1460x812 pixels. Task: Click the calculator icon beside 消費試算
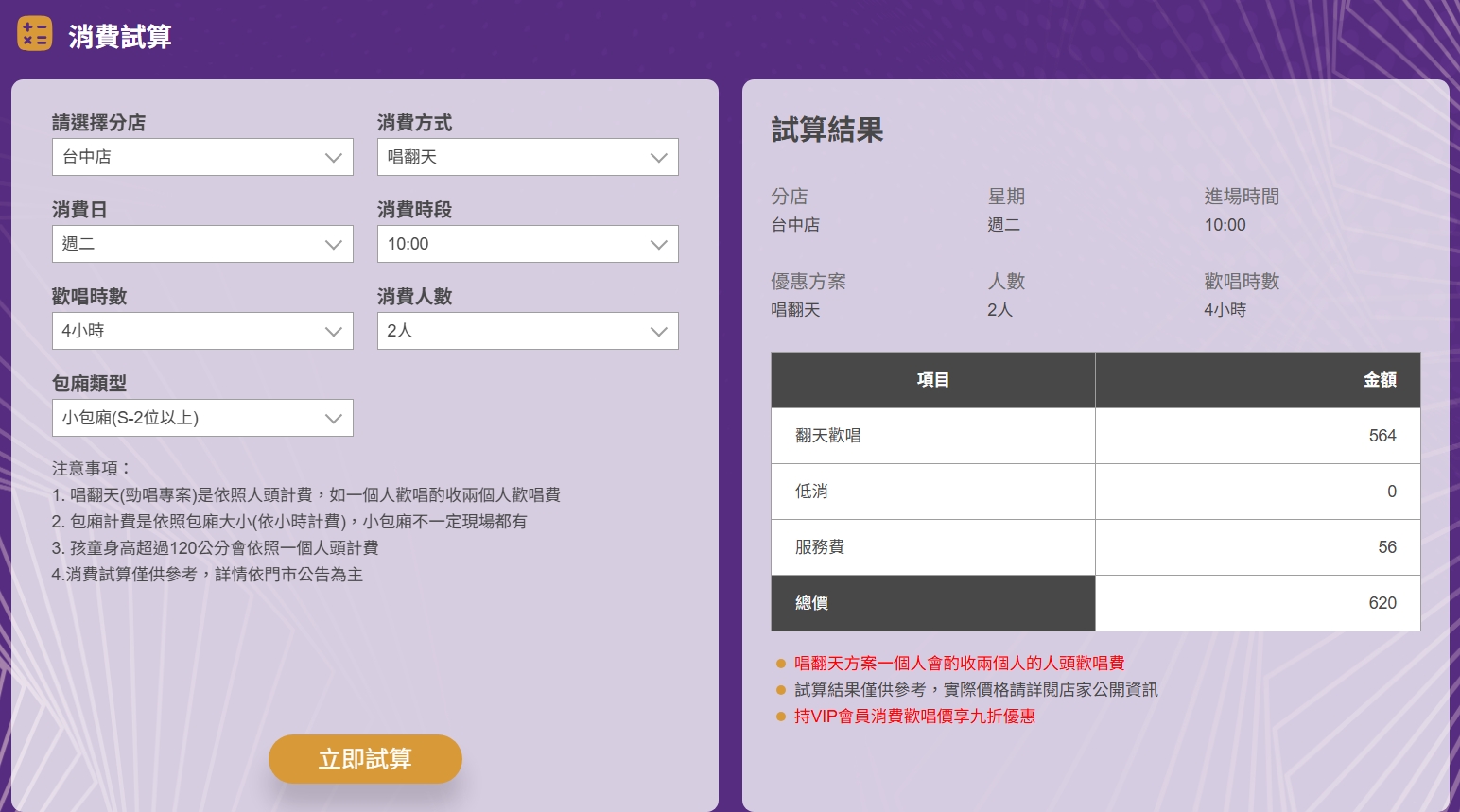coord(35,34)
